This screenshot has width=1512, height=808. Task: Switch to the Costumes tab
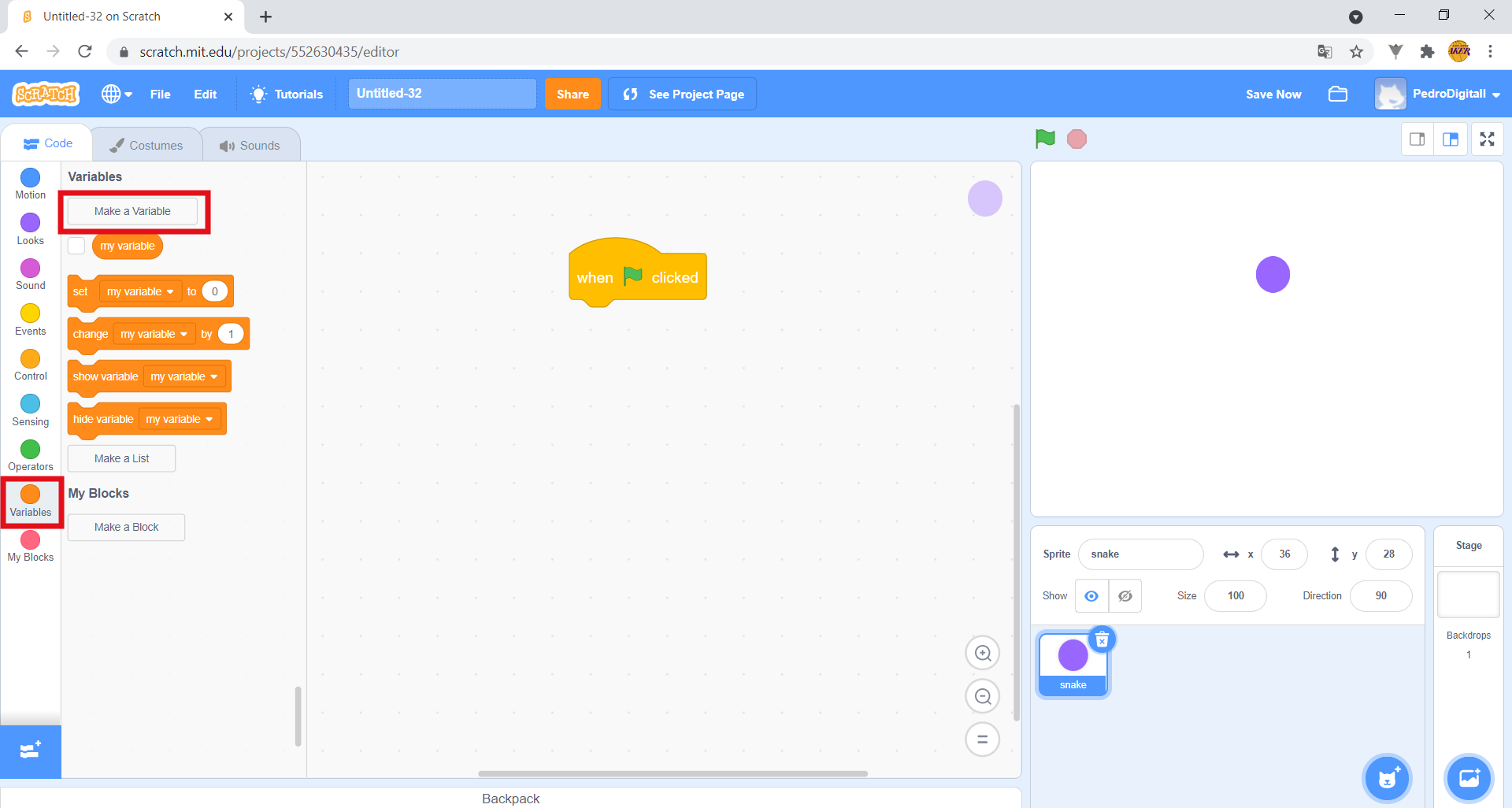[146, 145]
